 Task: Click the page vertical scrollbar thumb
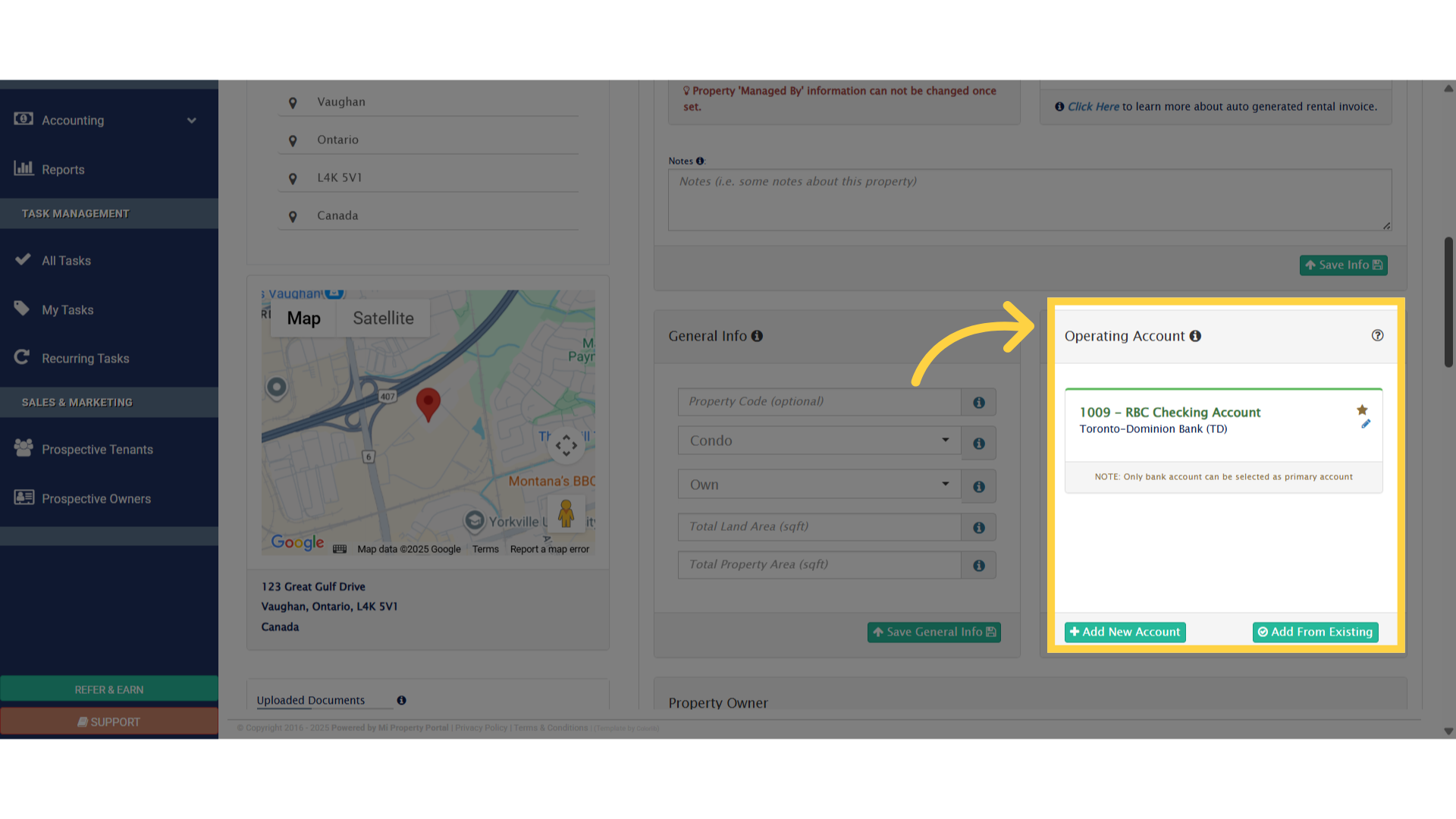[x=1448, y=302]
